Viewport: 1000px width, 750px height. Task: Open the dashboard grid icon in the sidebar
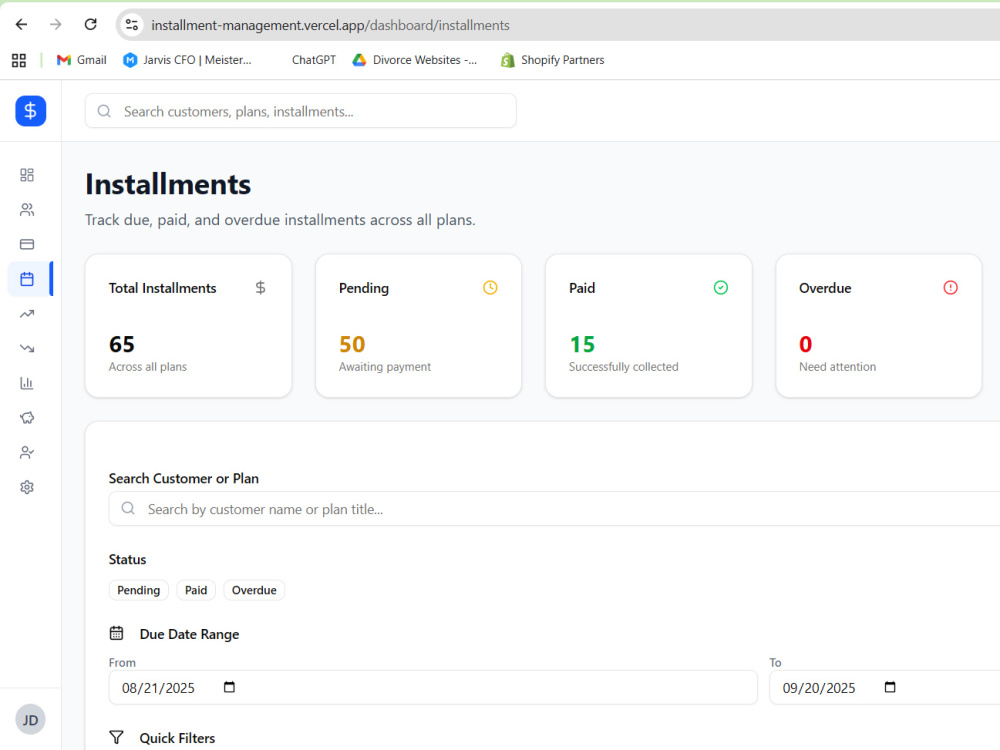coord(27,175)
